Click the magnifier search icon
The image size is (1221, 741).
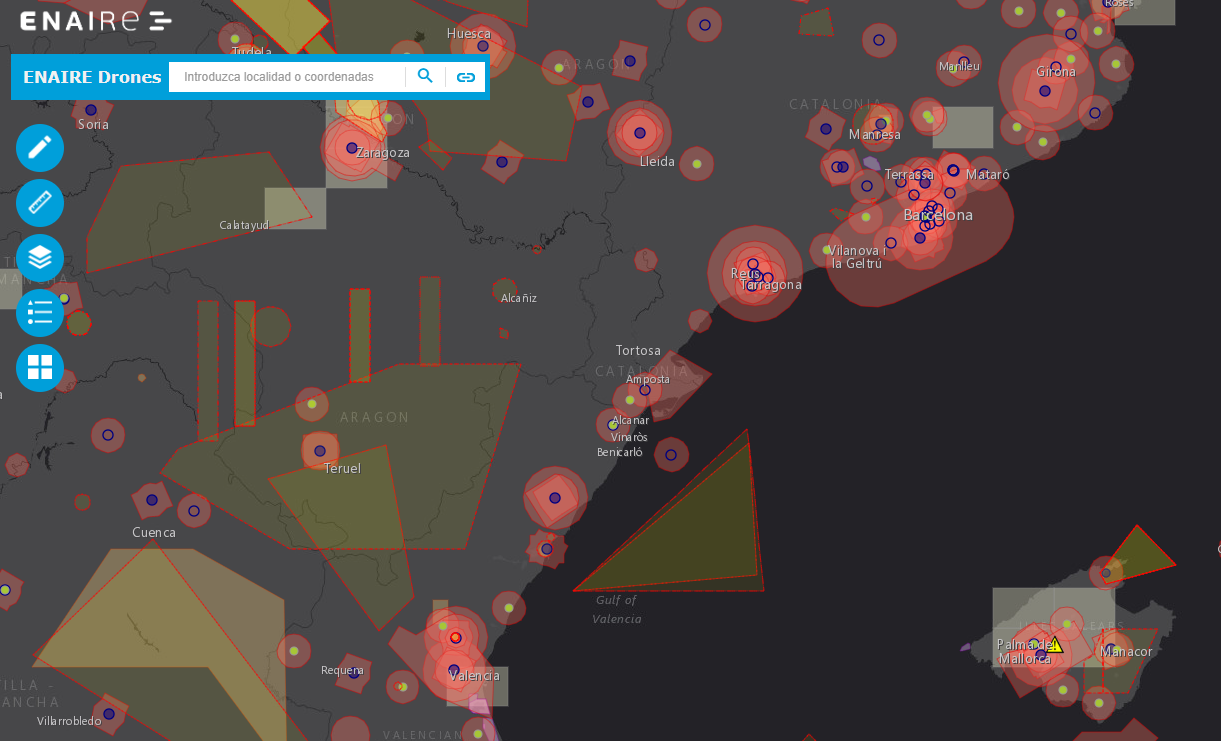[425, 77]
